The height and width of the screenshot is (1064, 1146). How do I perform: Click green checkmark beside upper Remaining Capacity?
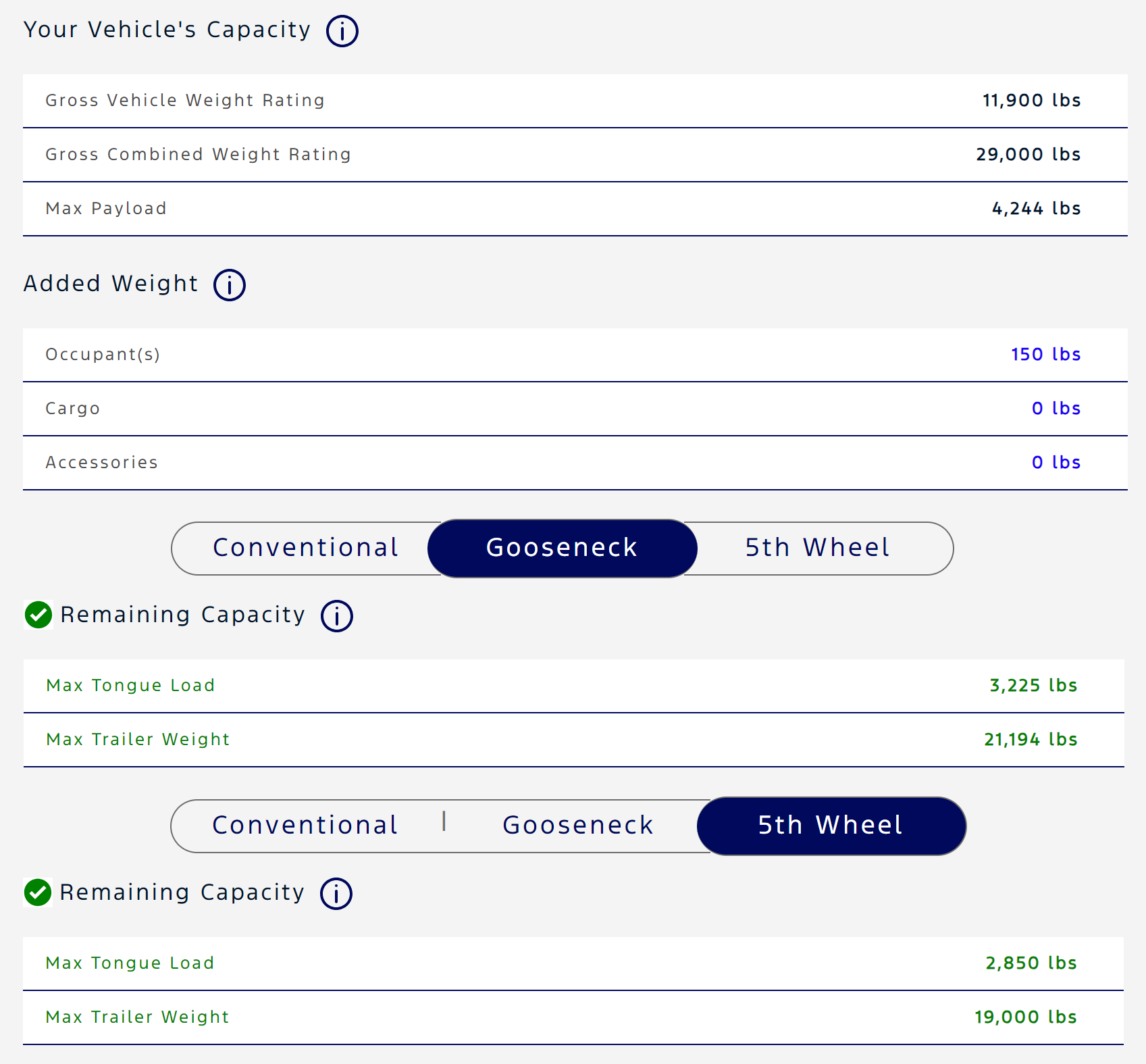[38, 614]
